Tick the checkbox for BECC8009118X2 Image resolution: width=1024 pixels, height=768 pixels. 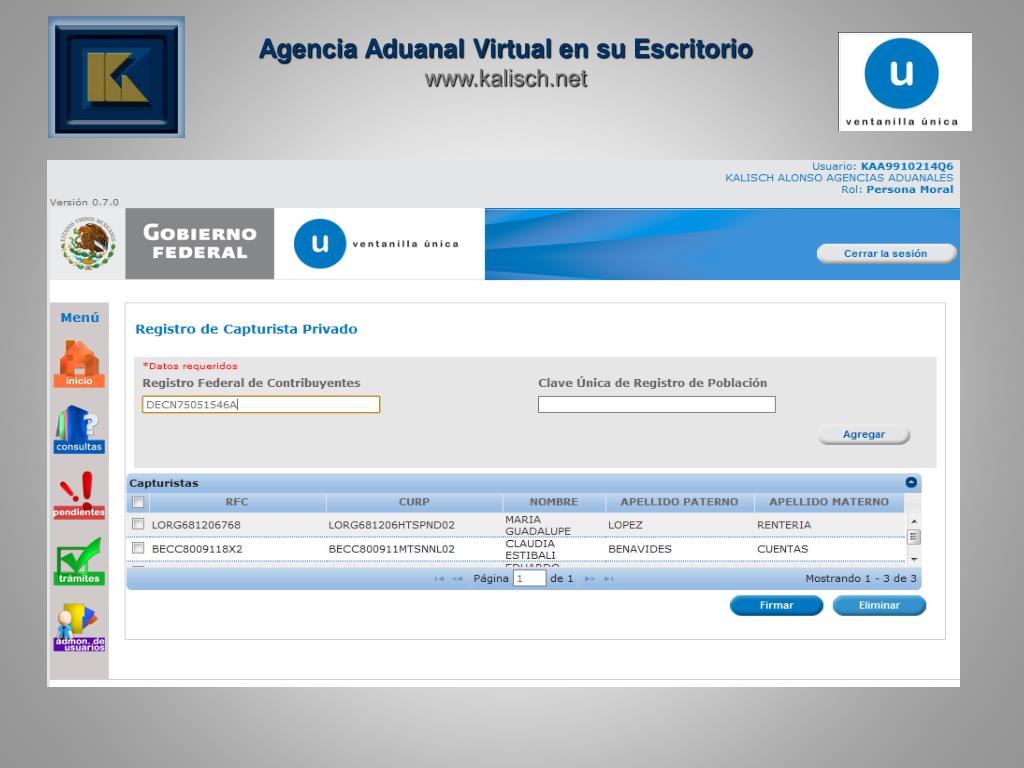point(138,548)
